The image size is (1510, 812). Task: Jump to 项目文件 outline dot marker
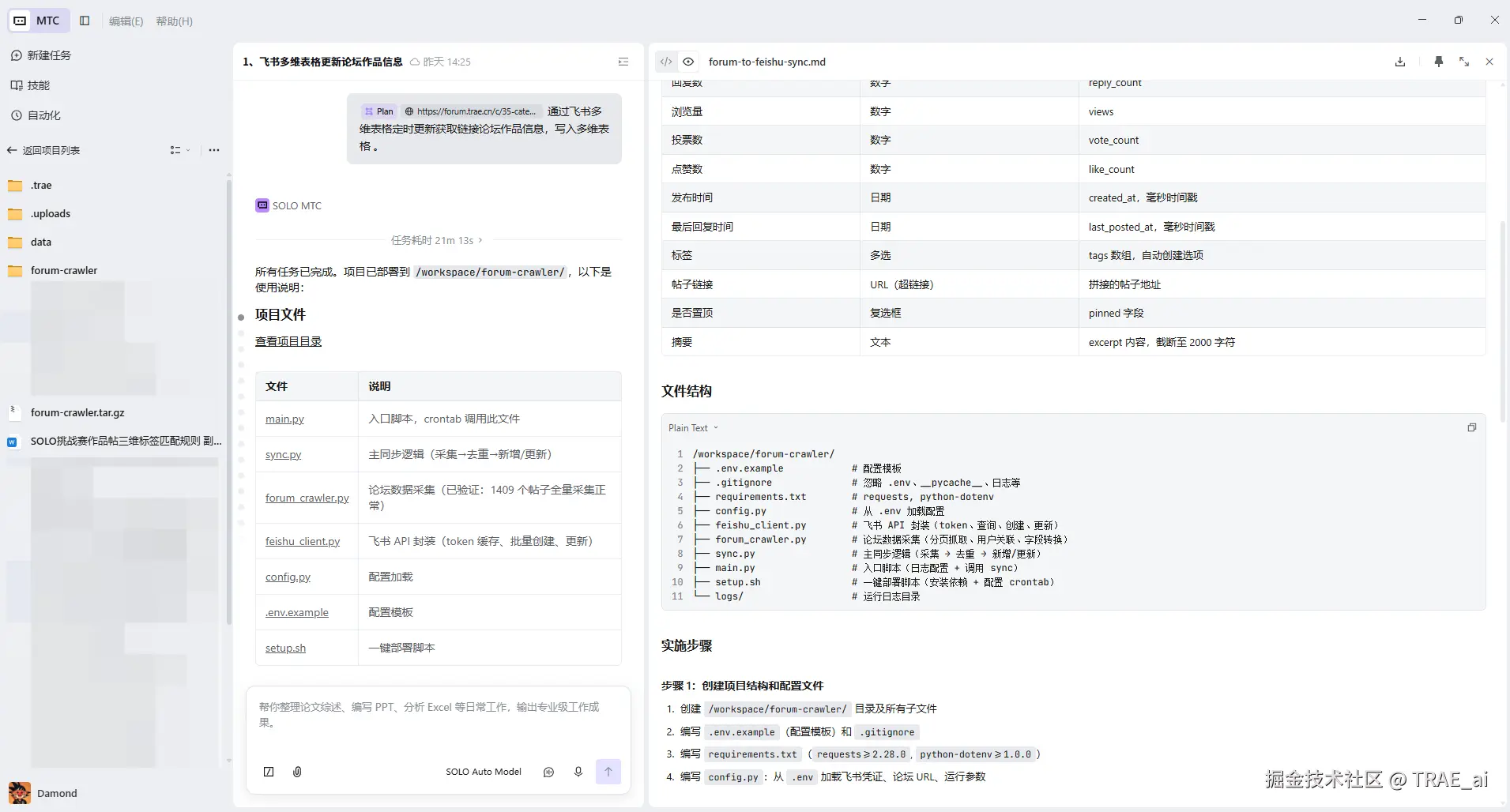coord(241,318)
